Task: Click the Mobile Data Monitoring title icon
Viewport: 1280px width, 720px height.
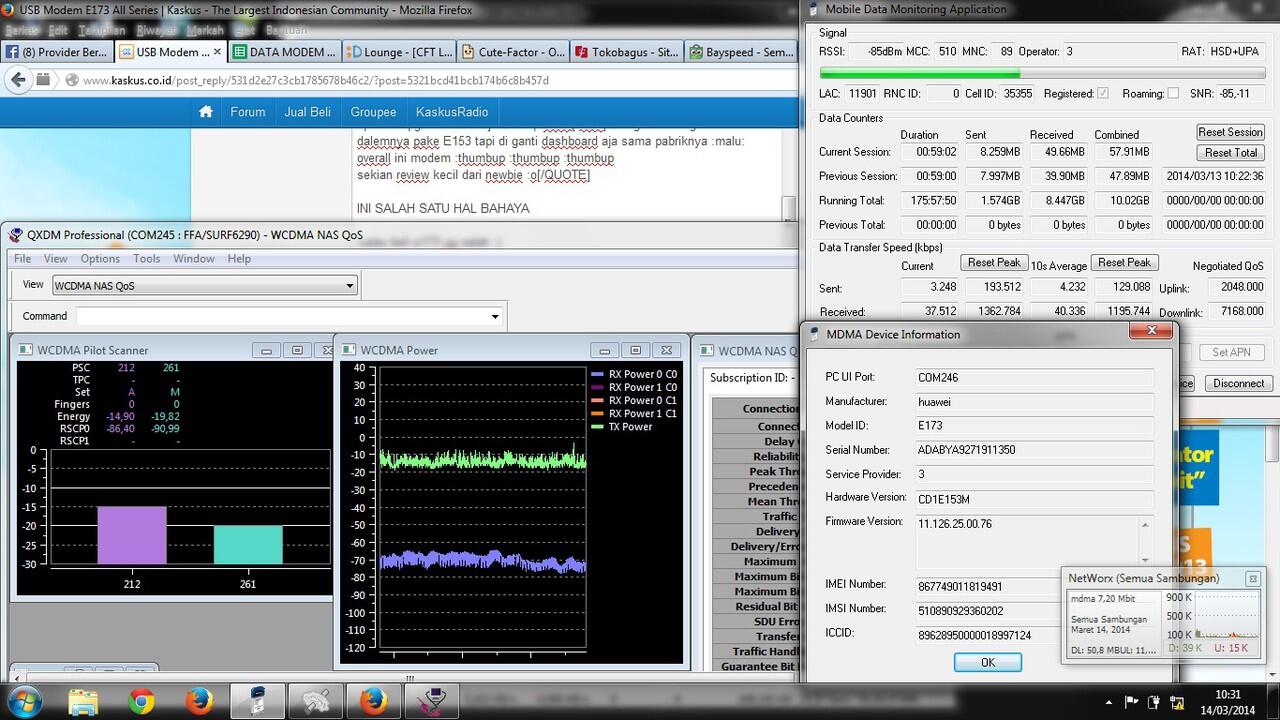Action: coord(813,10)
